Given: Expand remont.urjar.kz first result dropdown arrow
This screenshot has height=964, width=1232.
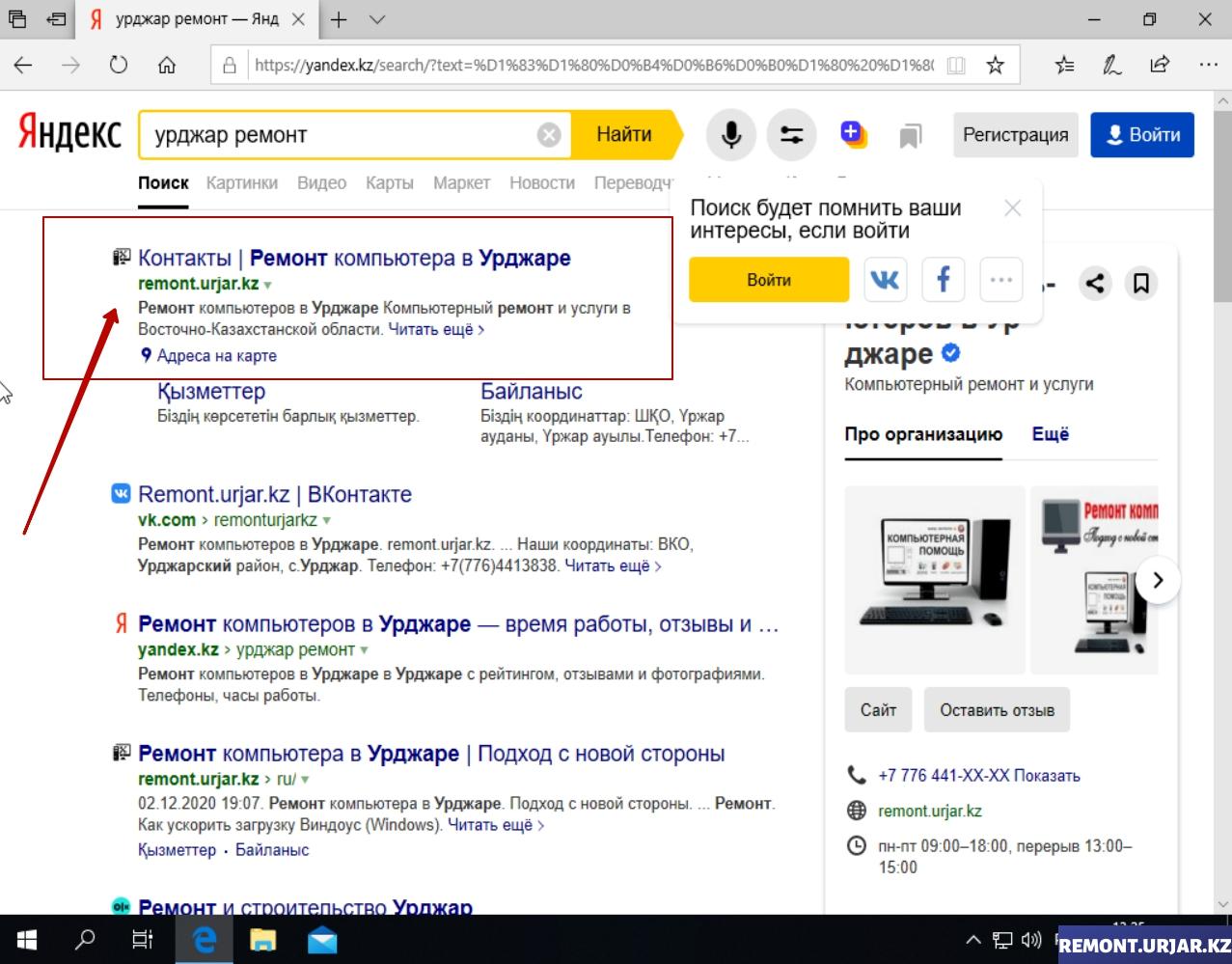Looking at the screenshot, I should tap(268, 286).
